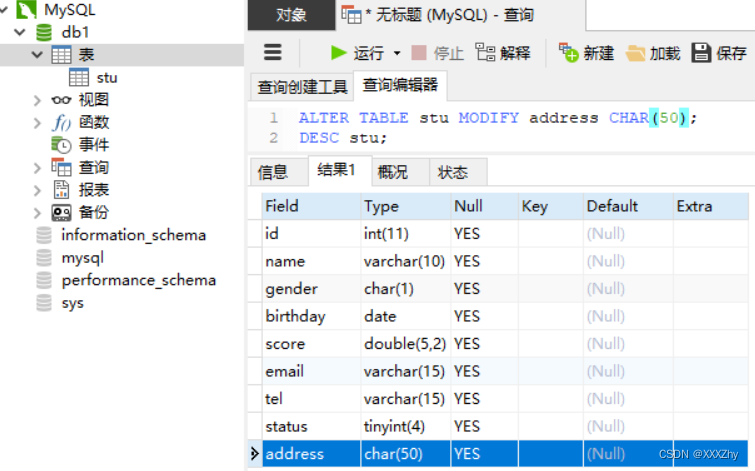
Task: Click the Null column header
Action: pos(484,206)
